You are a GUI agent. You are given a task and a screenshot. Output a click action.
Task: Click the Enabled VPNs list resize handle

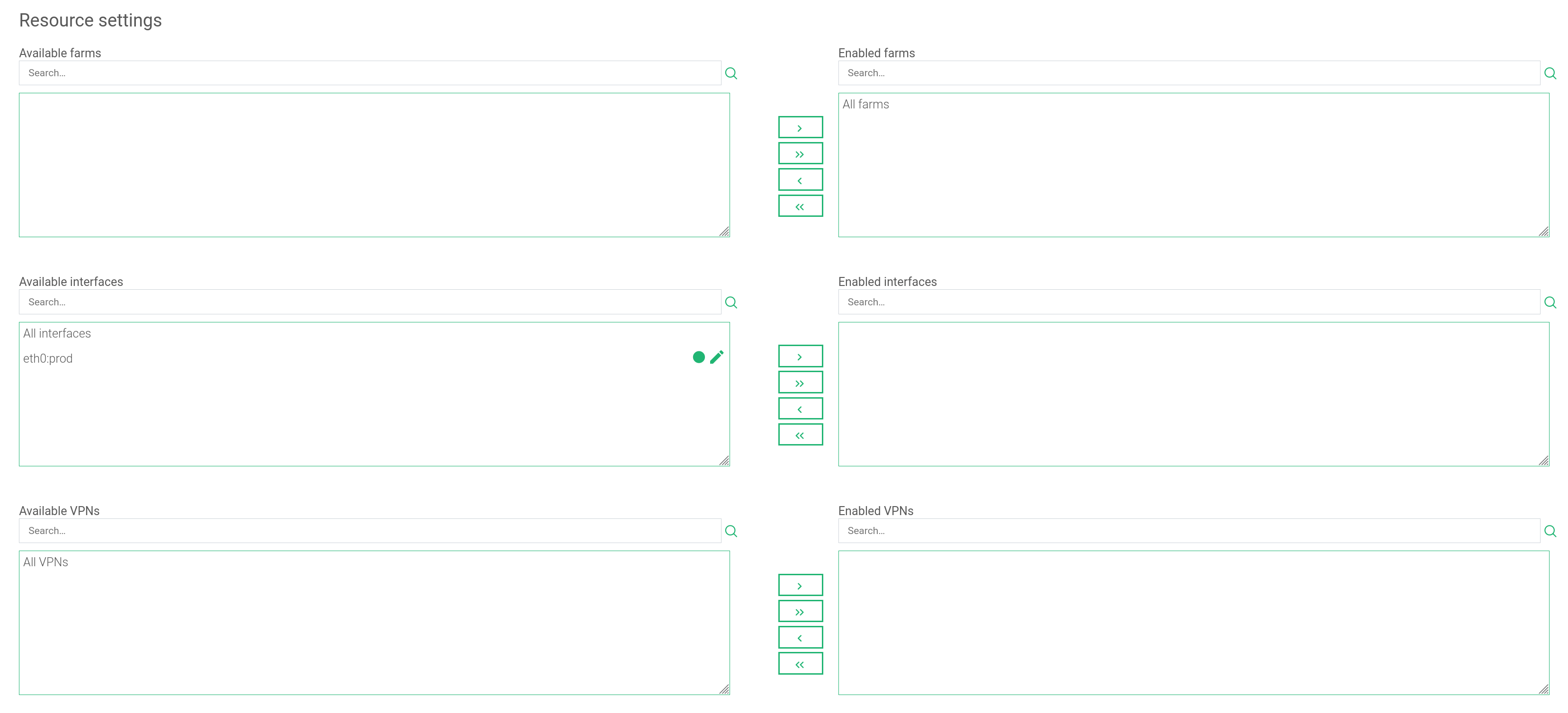[x=1543, y=689]
